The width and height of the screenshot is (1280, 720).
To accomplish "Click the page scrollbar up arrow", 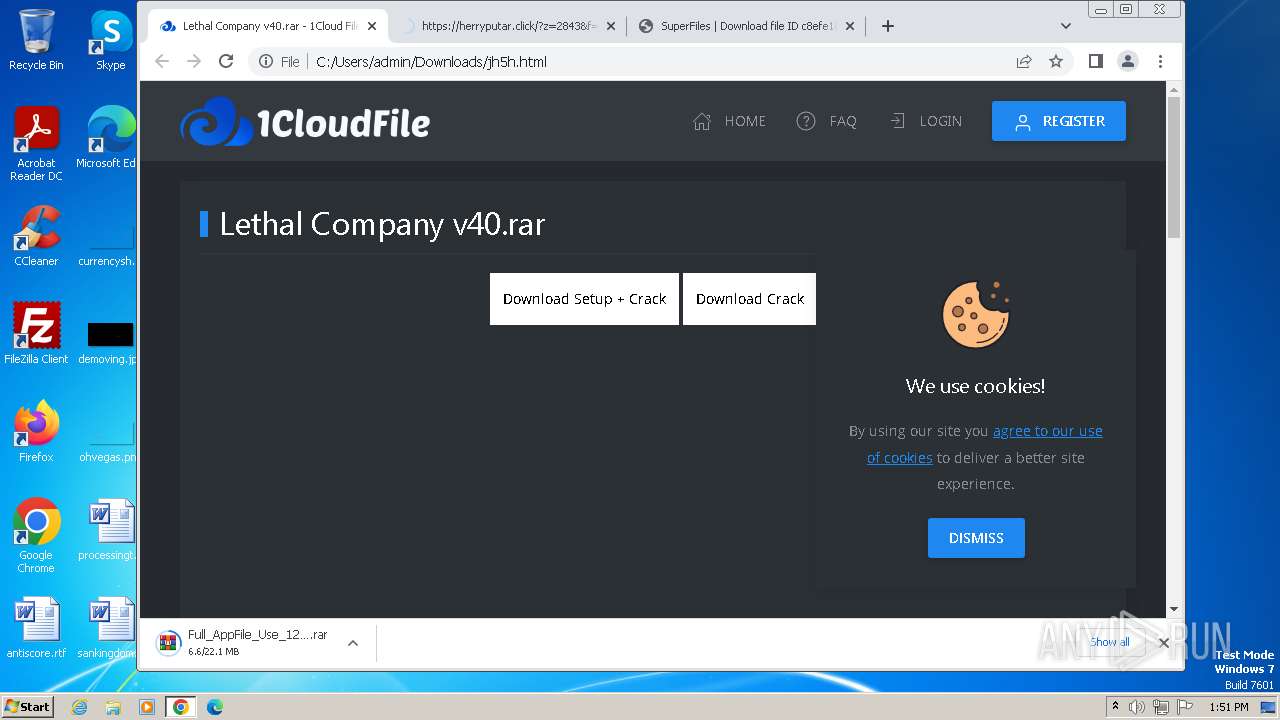I will point(1174,89).
